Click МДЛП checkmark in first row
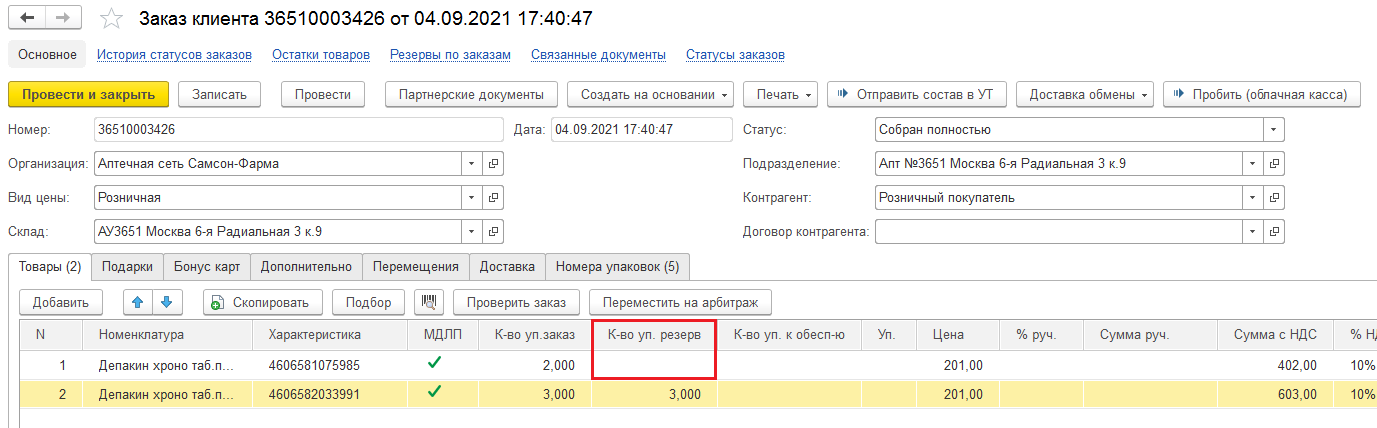This screenshot has height=428, width=1377. [433, 364]
